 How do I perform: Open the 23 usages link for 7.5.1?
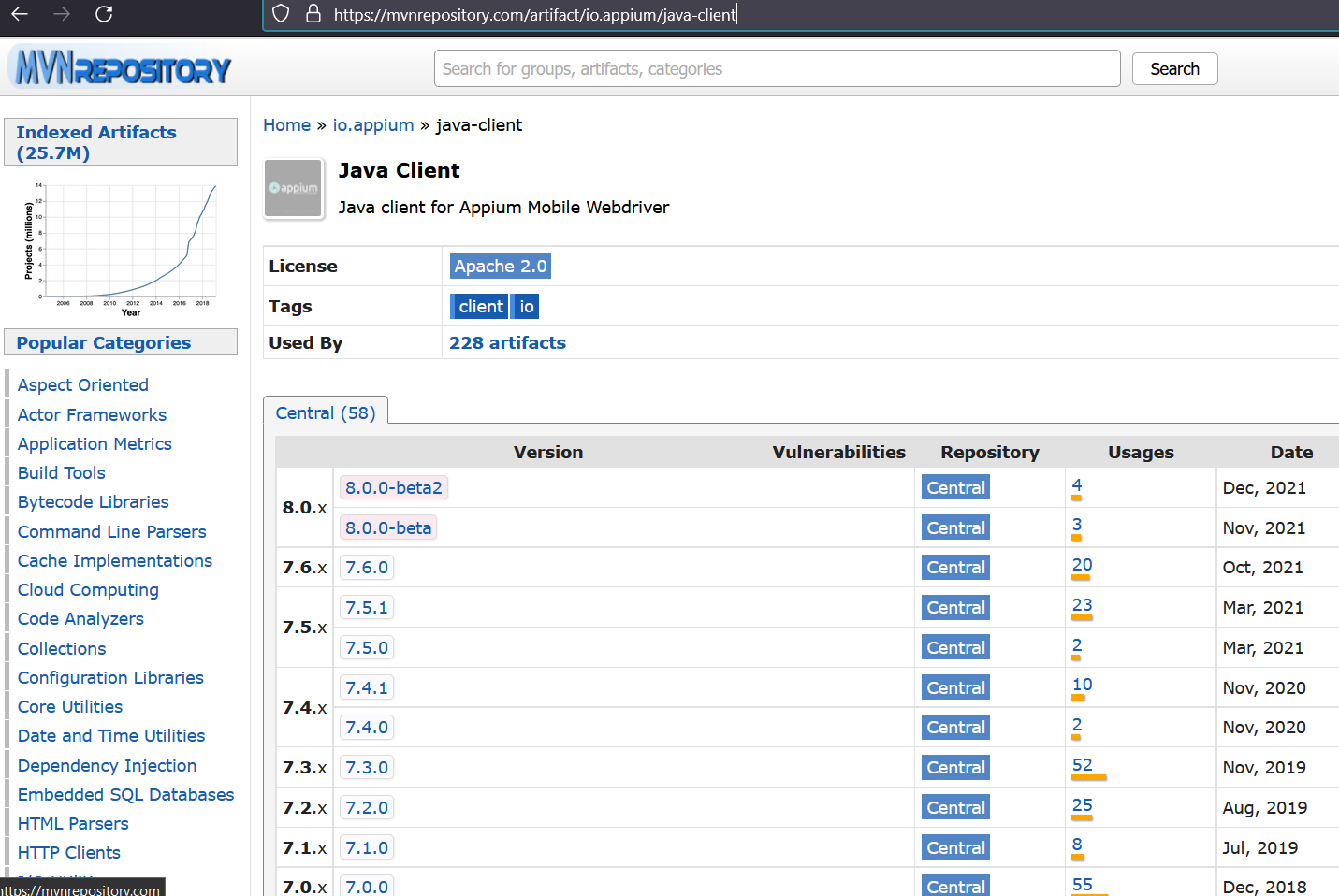click(x=1082, y=605)
